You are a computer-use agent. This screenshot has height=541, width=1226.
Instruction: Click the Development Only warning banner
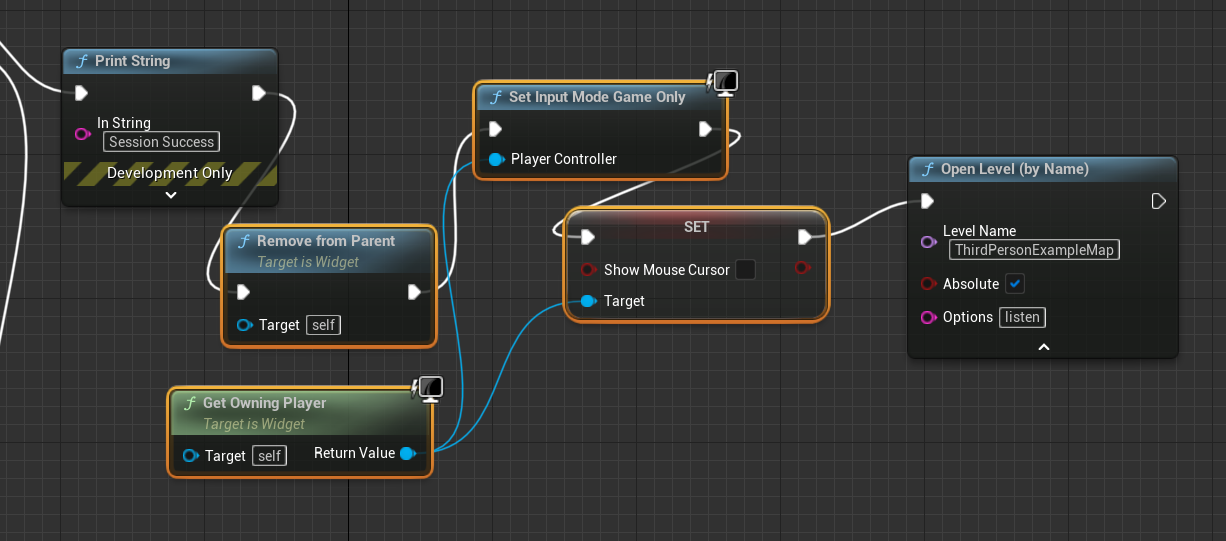click(170, 173)
